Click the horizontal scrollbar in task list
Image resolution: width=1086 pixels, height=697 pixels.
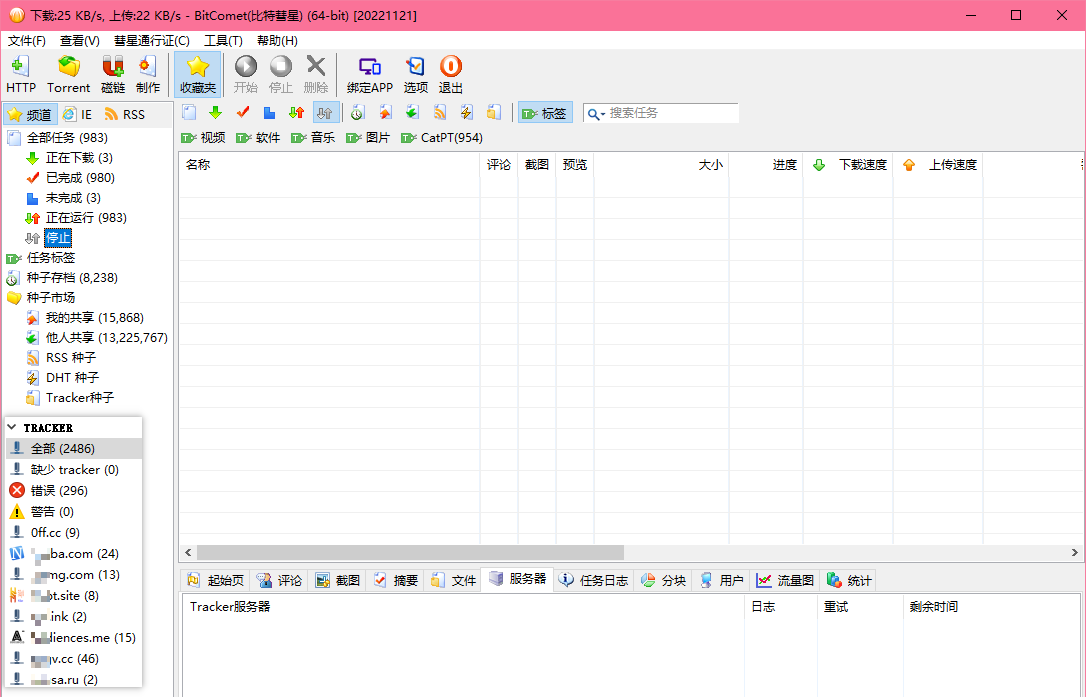coord(410,552)
